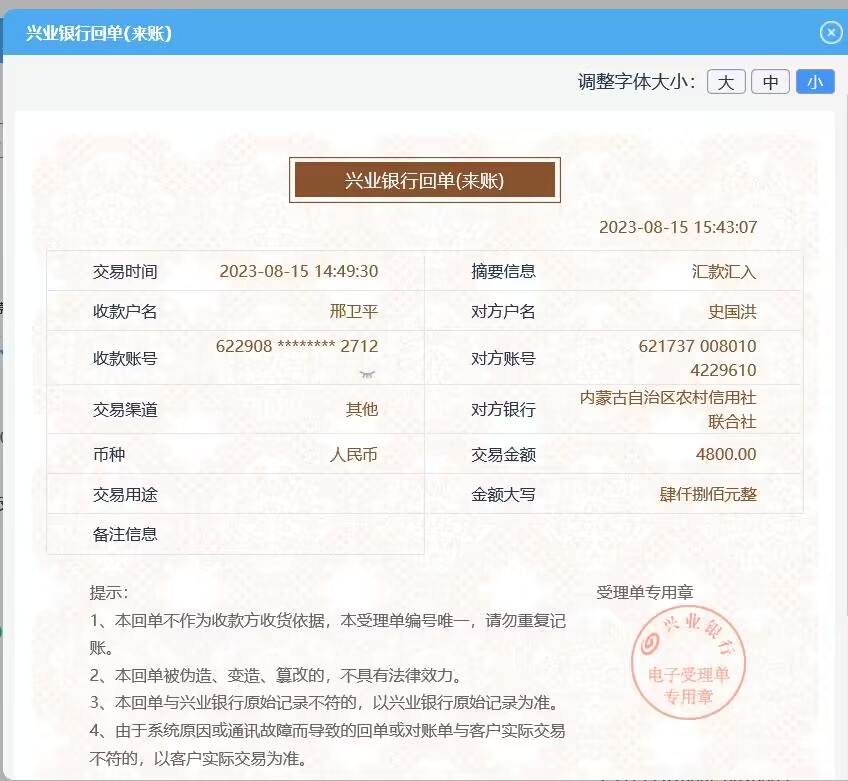Screen dimensions: 848x781
Task: Click the masked account number 622908 ******** 2712
Action: pyautogui.click(x=297, y=347)
